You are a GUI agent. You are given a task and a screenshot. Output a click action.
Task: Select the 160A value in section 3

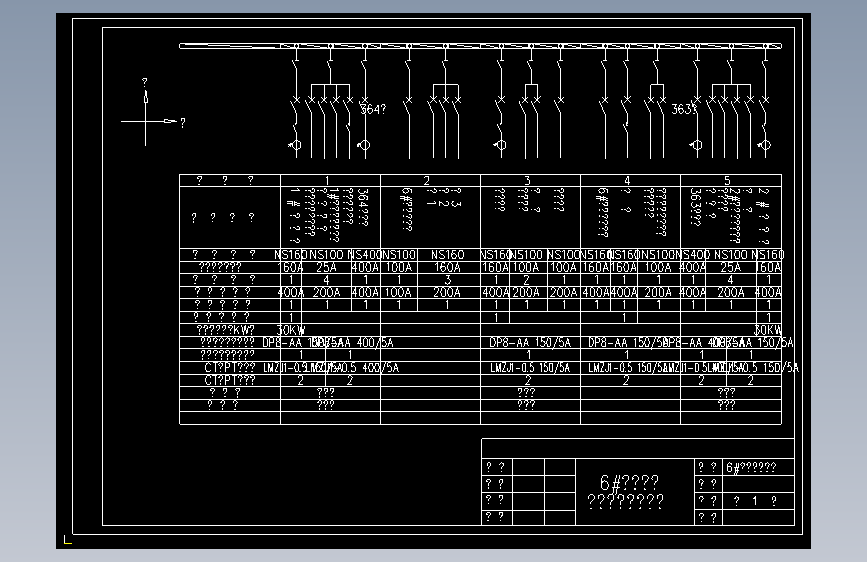(x=495, y=267)
